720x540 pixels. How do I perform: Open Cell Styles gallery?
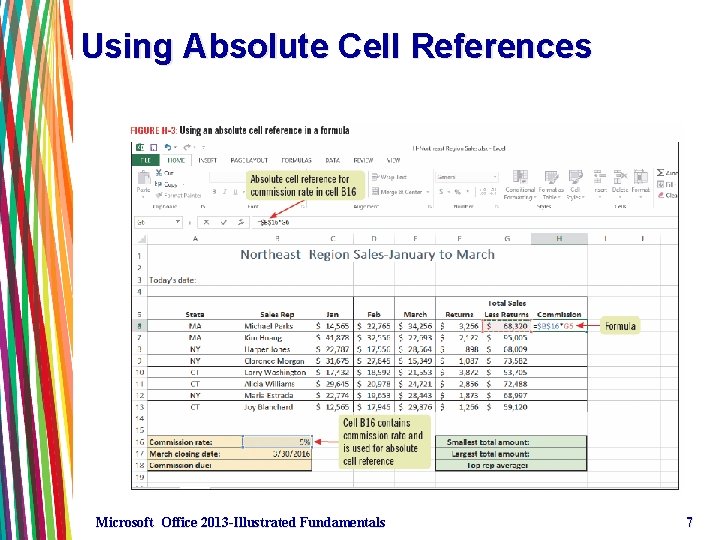pos(575,185)
